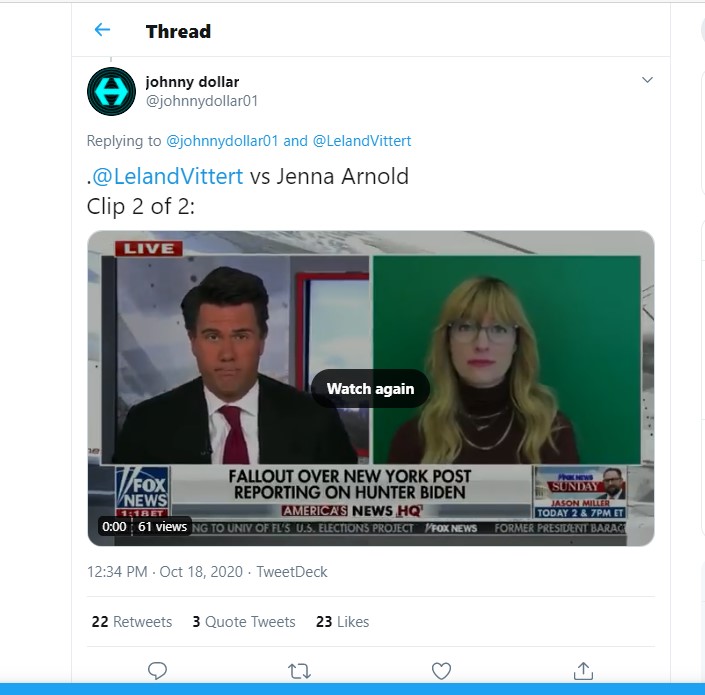705x695 pixels.
Task: Open the tweet timestamp 12:34 PM Oct 18, 2020
Action: tap(165, 572)
